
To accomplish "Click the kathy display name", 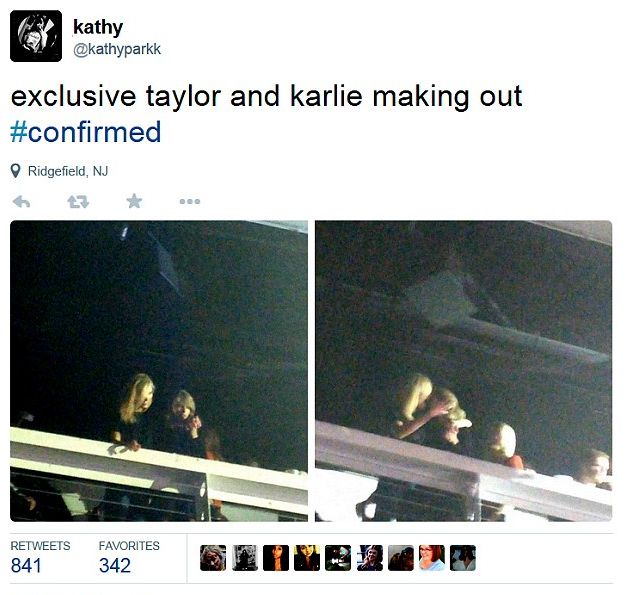I will coord(98,27).
